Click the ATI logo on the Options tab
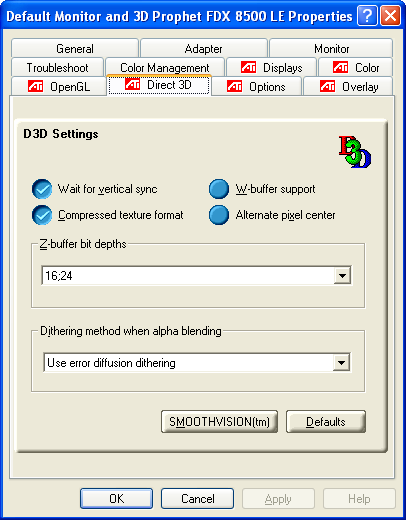 [234, 86]
